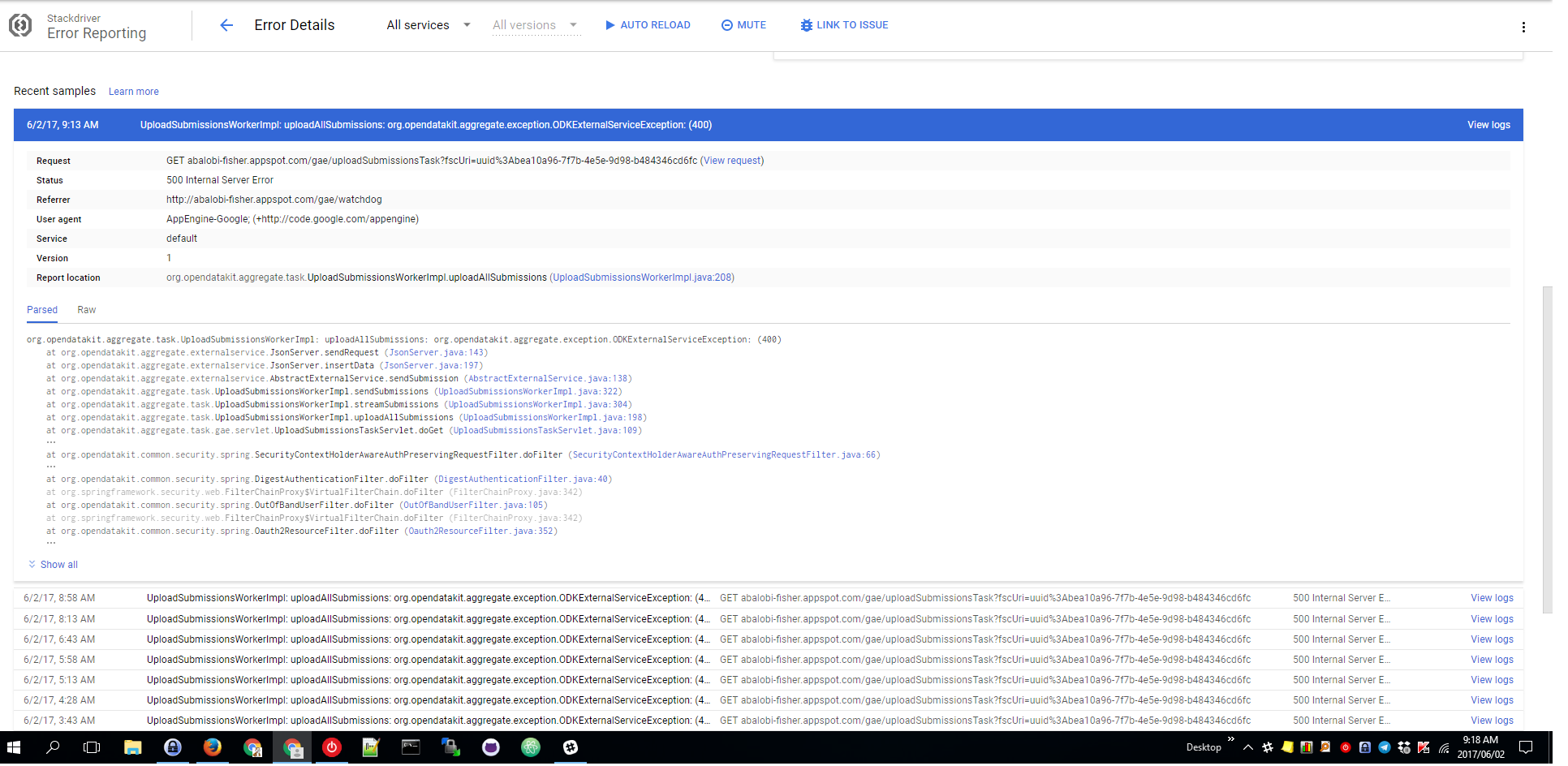Open GitHub Desktop from taskbar
Viewport: 1568px width, 766px height.
[491, 747]
